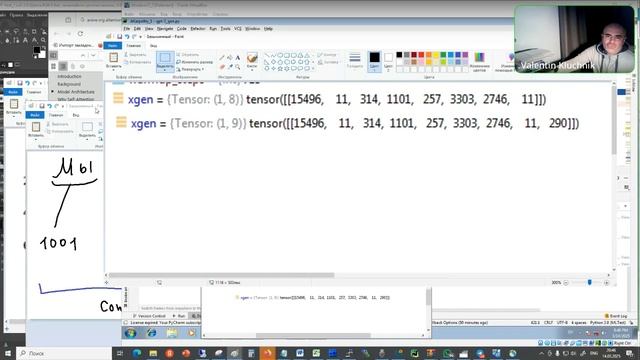The image size is (640, 360).
Task: Click the Paint canvas horizontal scrollbar
Action: (x=222, y=275)
